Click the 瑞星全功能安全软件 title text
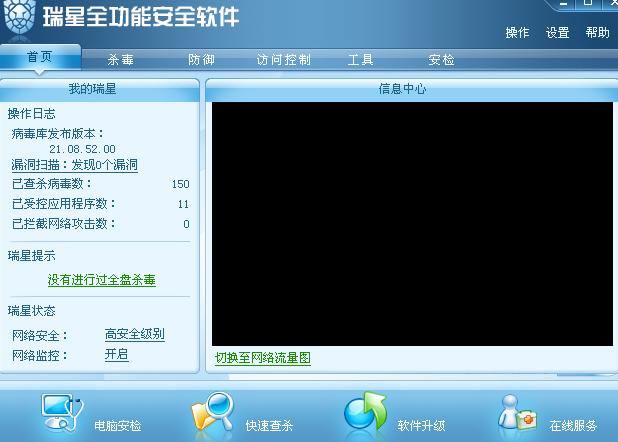This screenshot has height=442, width=618. point(141,17)
